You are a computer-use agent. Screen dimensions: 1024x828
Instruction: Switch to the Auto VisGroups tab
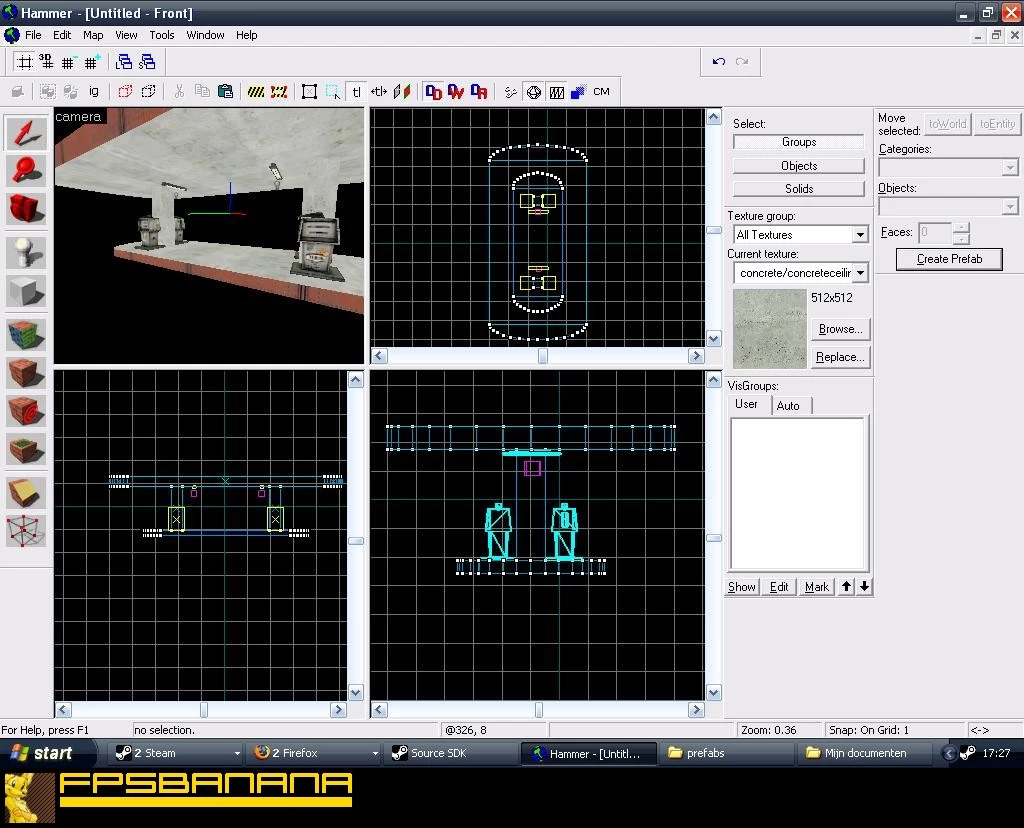tap(788, 406)
